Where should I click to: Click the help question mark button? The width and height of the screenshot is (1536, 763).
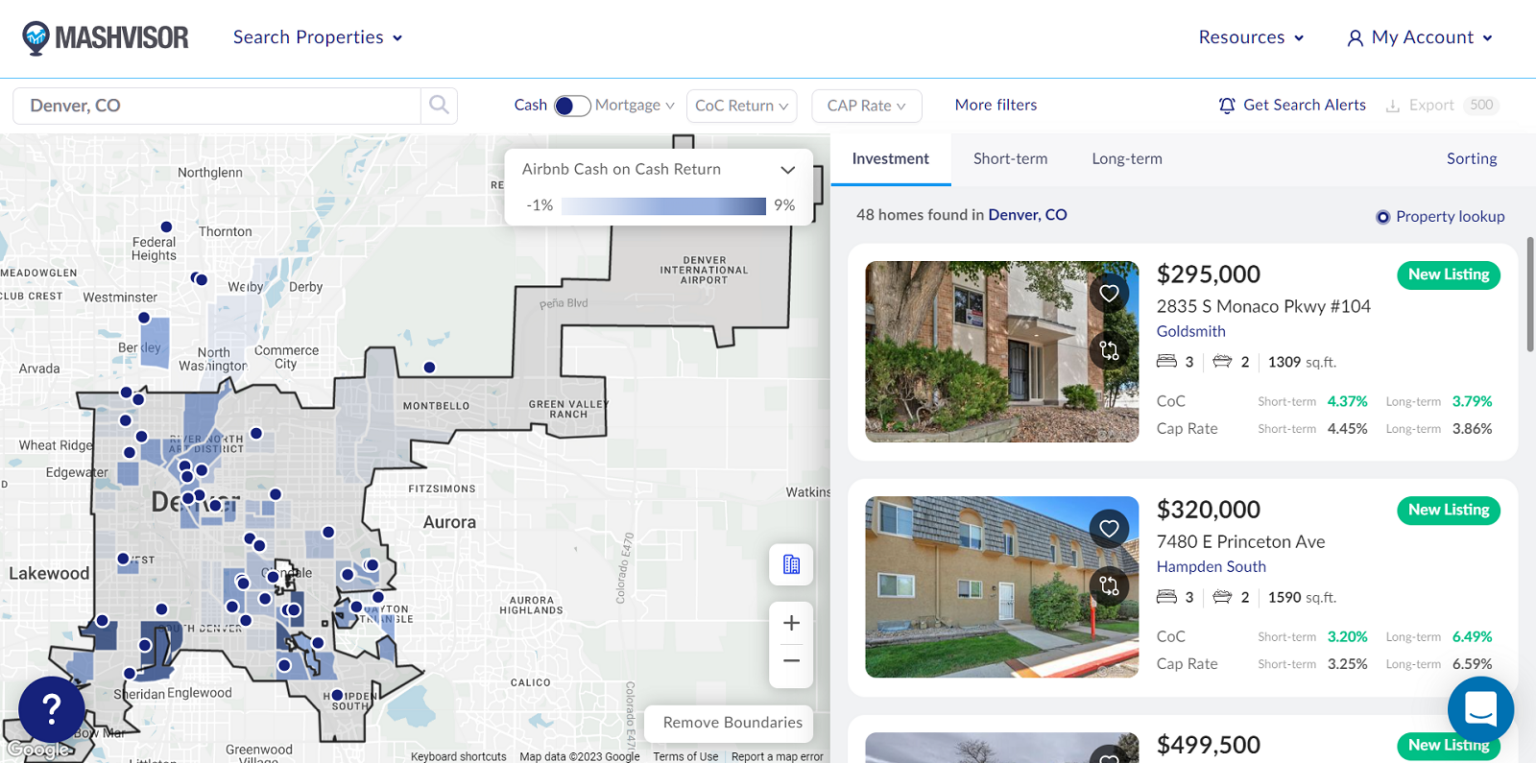tap(50, 710)
